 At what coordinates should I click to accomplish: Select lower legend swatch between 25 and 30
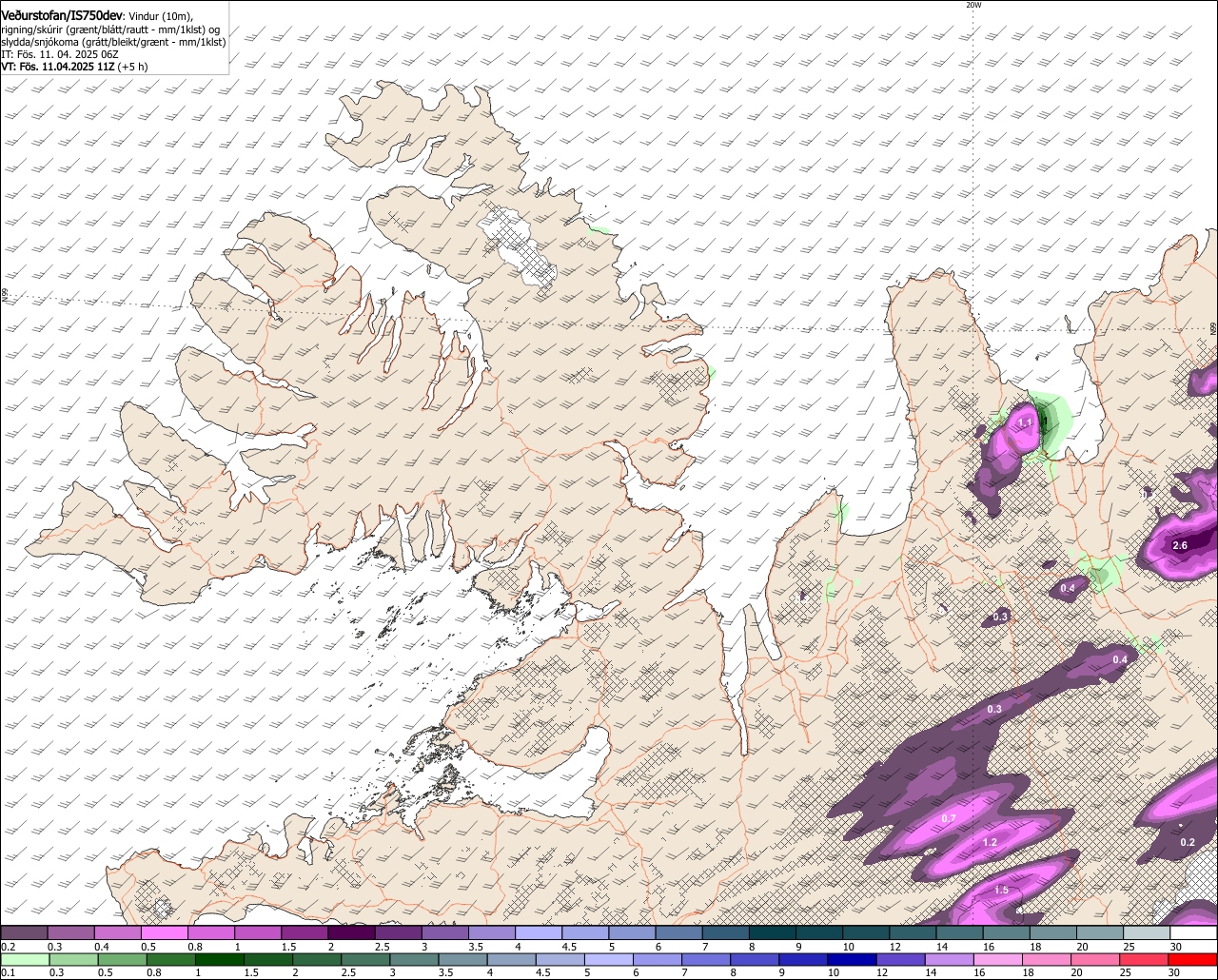(1144, 959)
